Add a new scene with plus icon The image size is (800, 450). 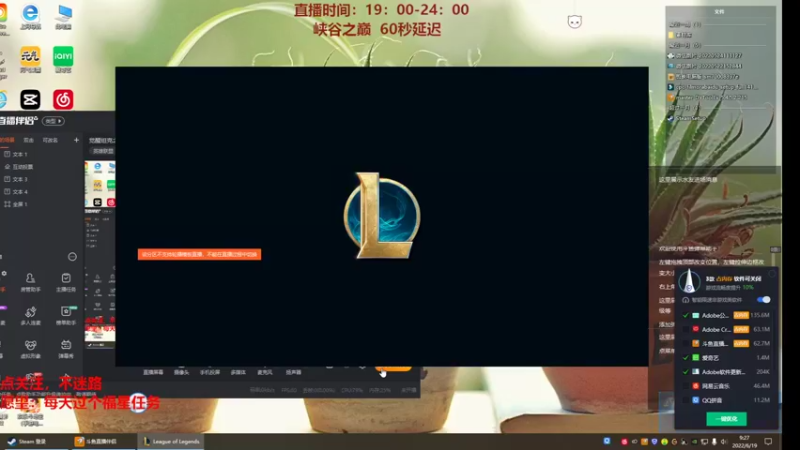(x=76, y=140)
